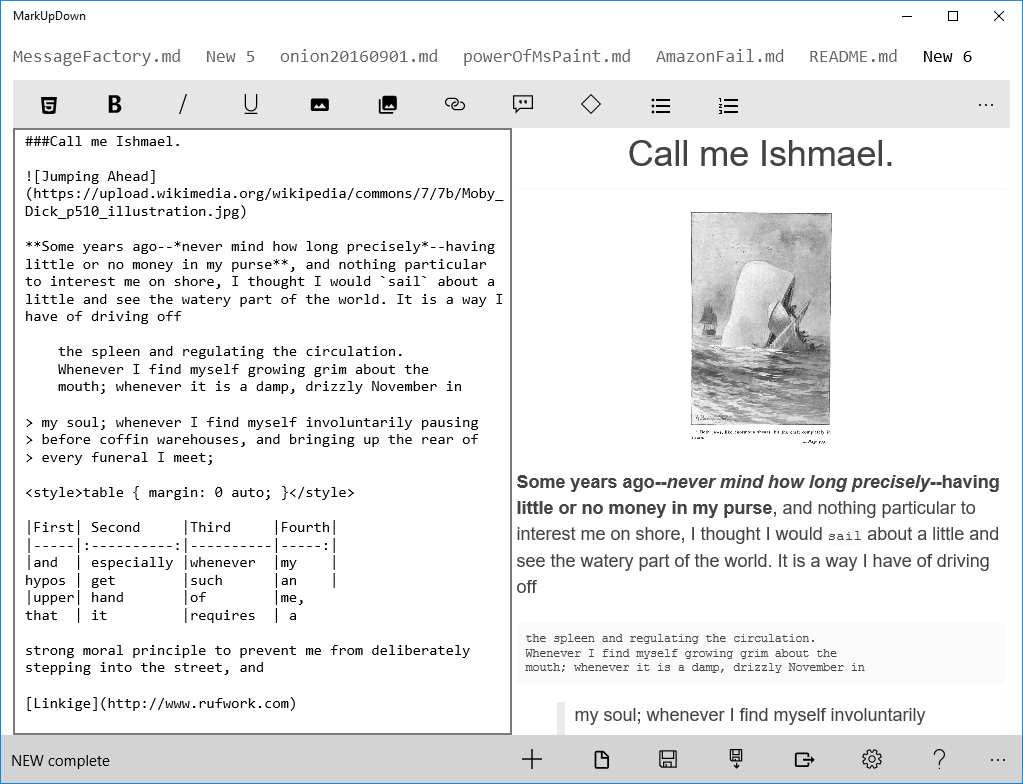Click the inline code word sail in preview

click(x=844, y=535)
